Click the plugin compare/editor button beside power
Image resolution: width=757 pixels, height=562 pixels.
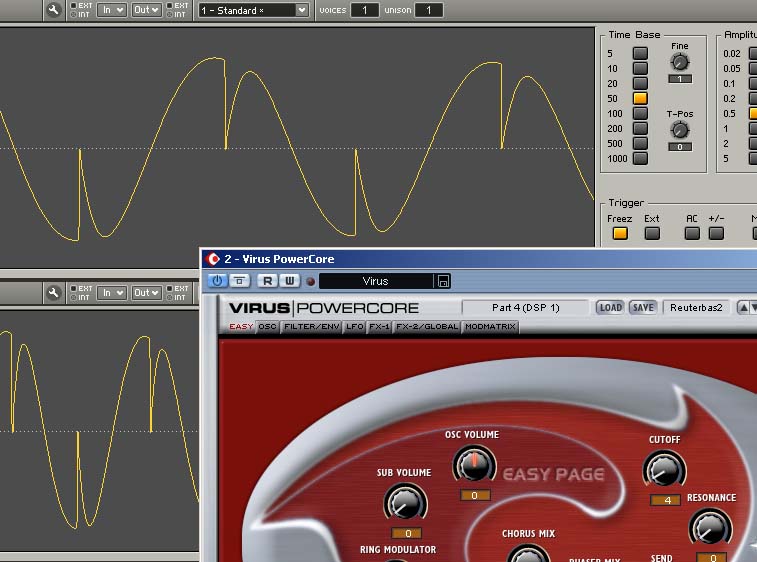[239, 281]
